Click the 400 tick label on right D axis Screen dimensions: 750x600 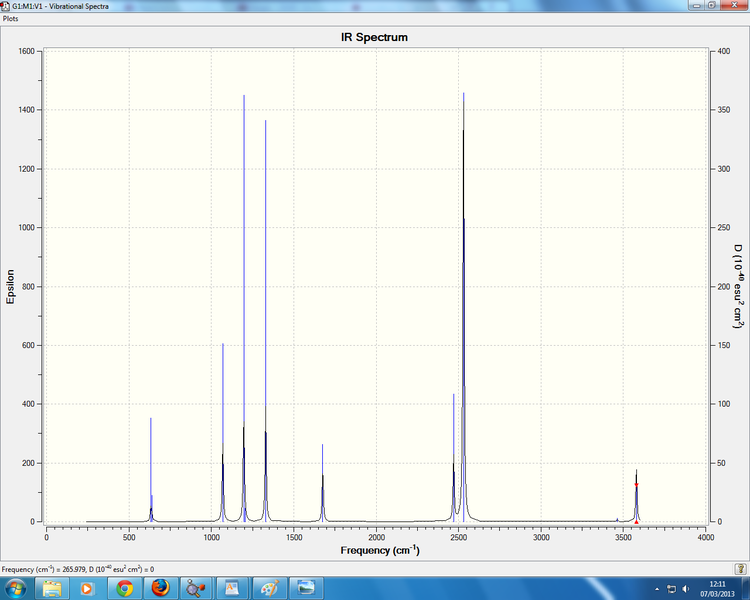724,51
